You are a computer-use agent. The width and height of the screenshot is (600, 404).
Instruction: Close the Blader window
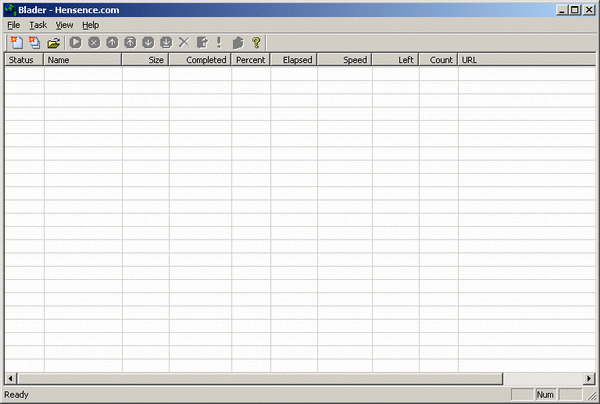(x=589, y=10)
